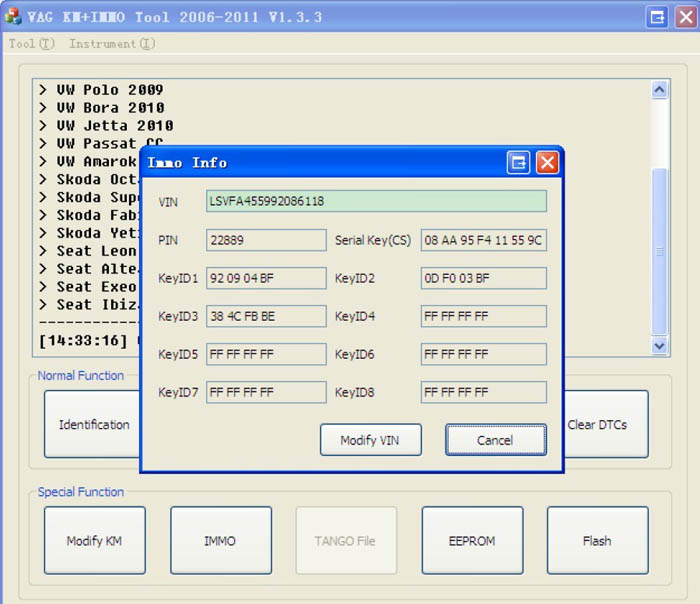The image size is (700, 604).
Task: Click the KeyID2 field 0D F0 03 BF
Action: [x=484, y=278]
